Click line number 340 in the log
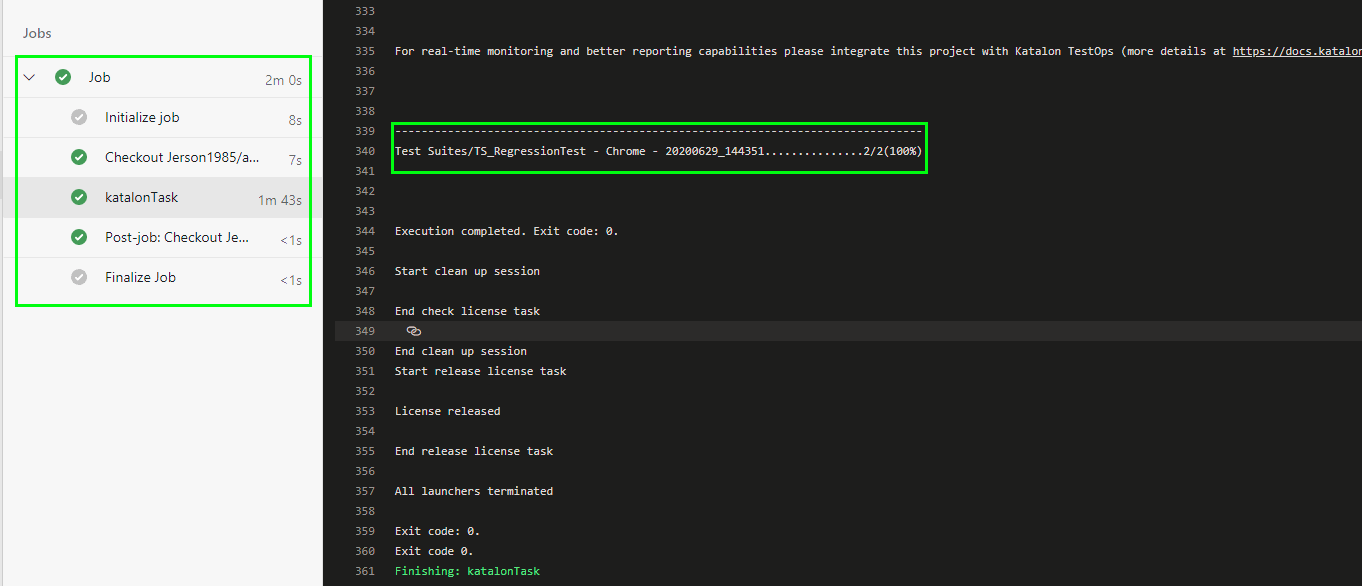The width and height of the screenshot is (1362, 586). [365, 150]
